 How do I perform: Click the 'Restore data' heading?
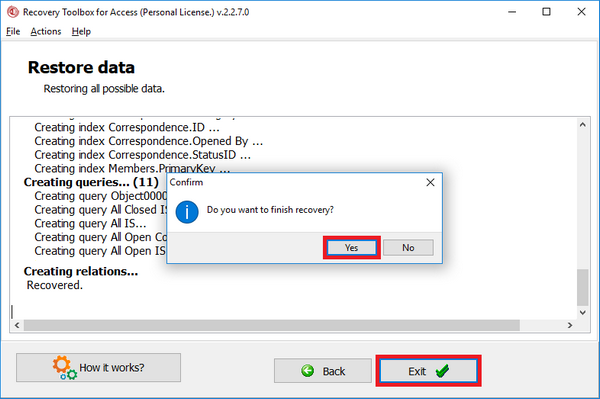[81, 67]
